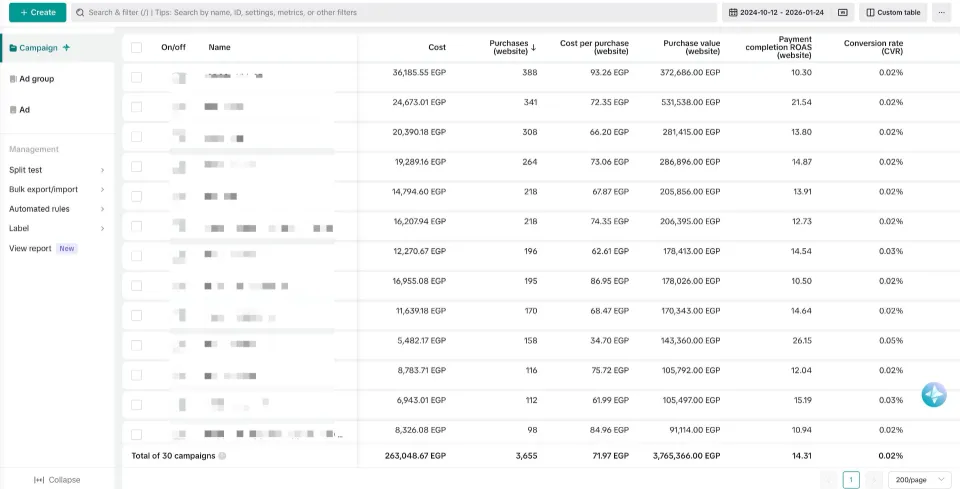This screenshot has height=489, width=960.
Task: Click the sort arrow on Purchases column
Action: pos(533,48)
